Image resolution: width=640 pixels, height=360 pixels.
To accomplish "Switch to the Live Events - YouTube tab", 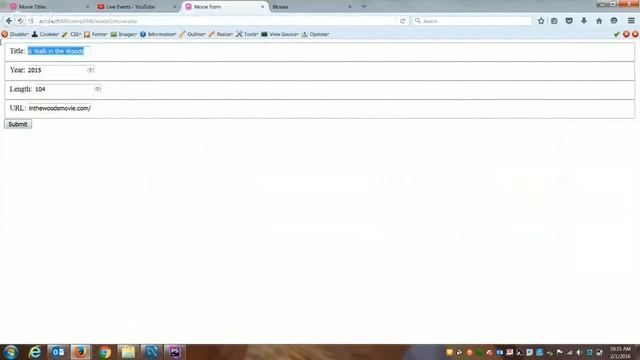I will pyautogui.click(x=136, y=7).
